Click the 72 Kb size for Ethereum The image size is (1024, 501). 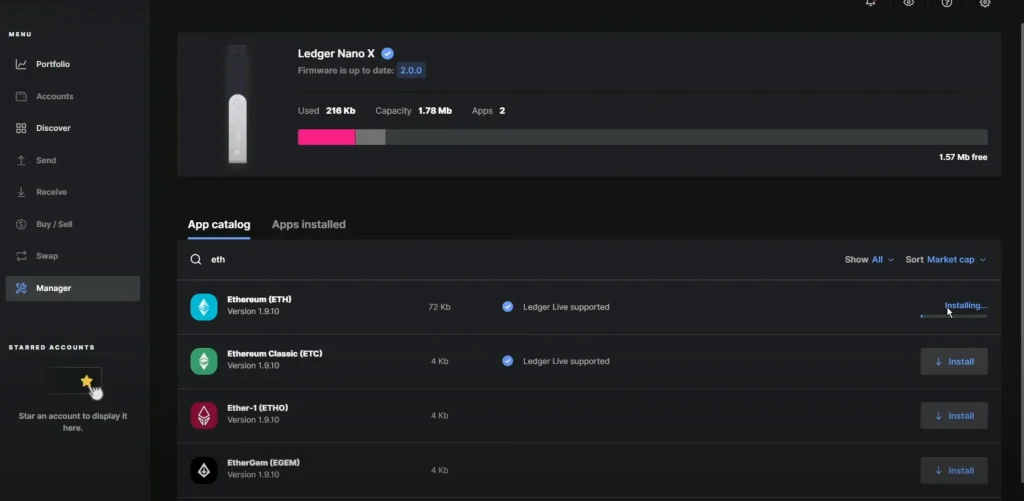point(440,307)
